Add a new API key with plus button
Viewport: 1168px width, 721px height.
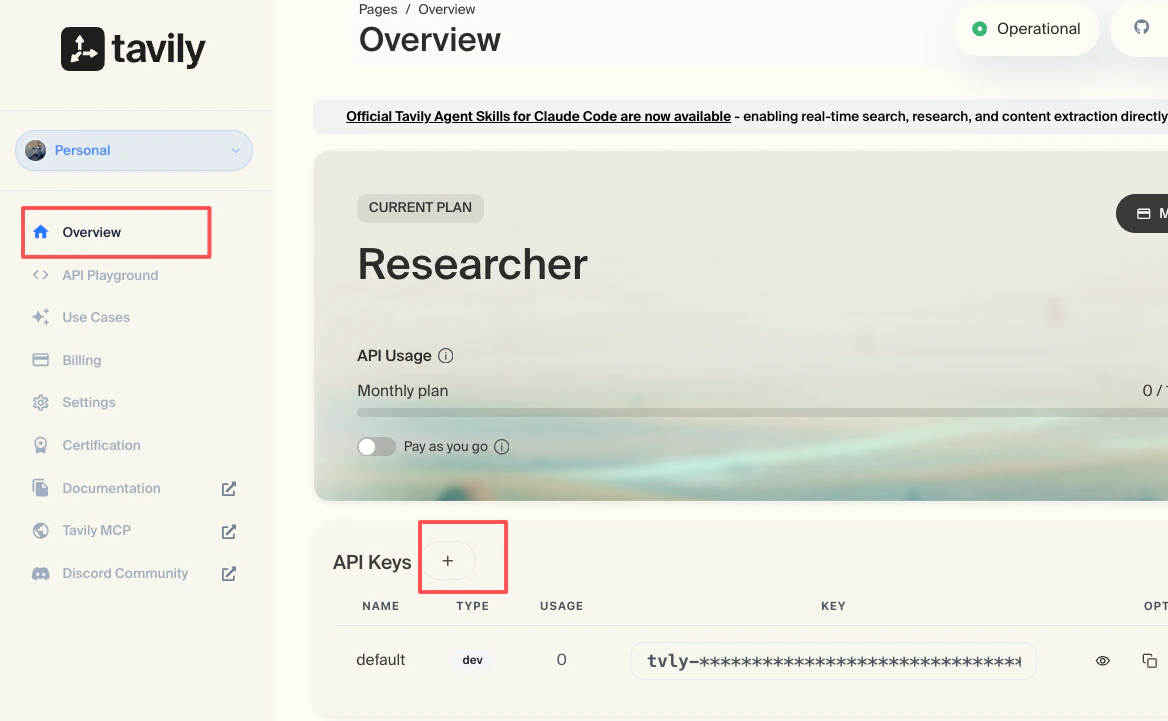[x=448, y=561]
